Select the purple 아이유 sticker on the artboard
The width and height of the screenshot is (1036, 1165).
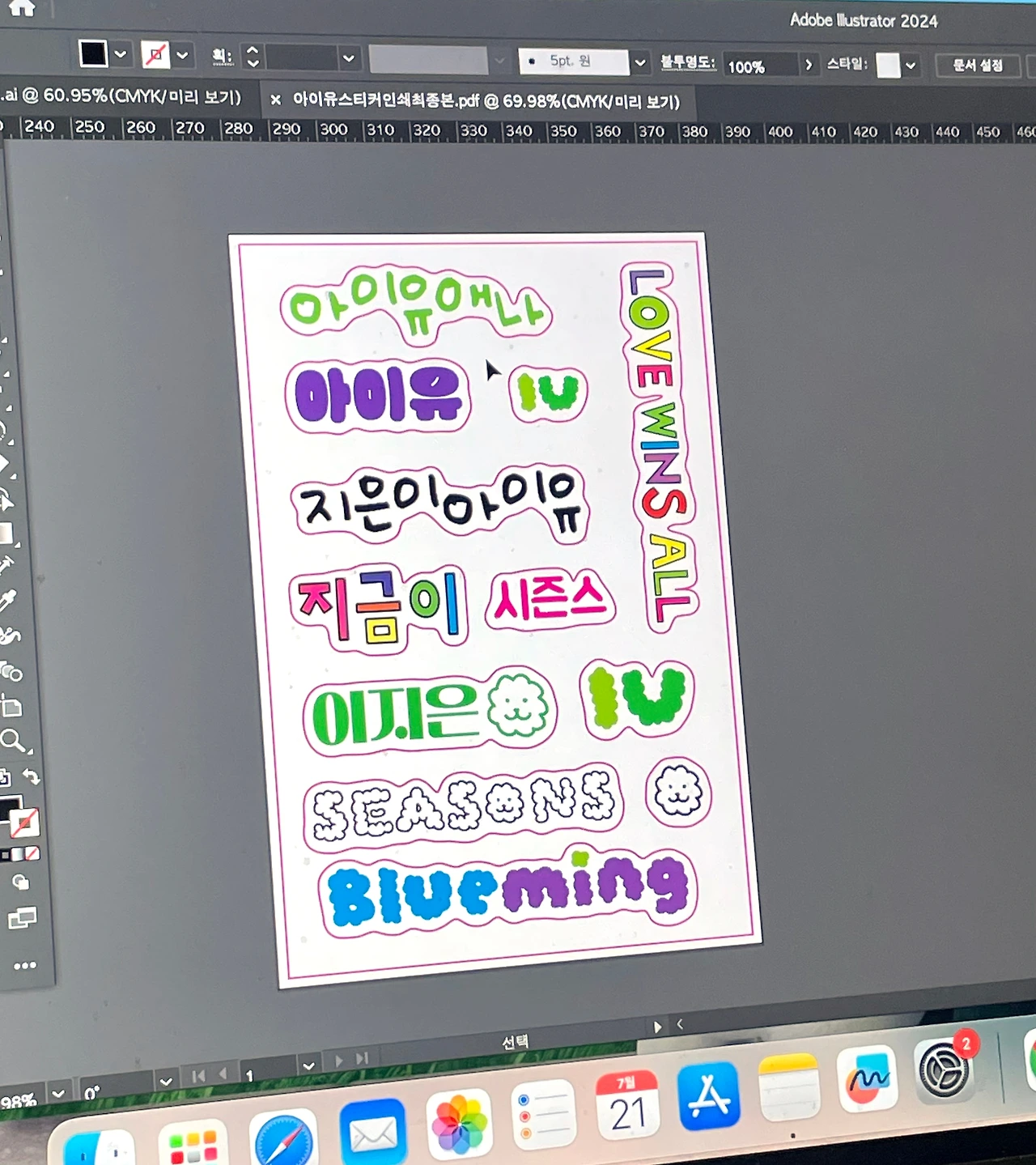click(x=378, y=395)
